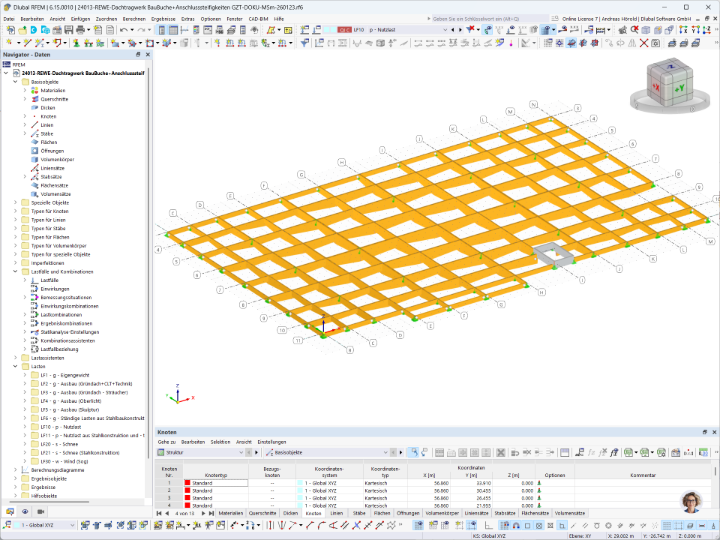Click red color swatch in node row 1
The image size is (720, 540).
[187, 483]
